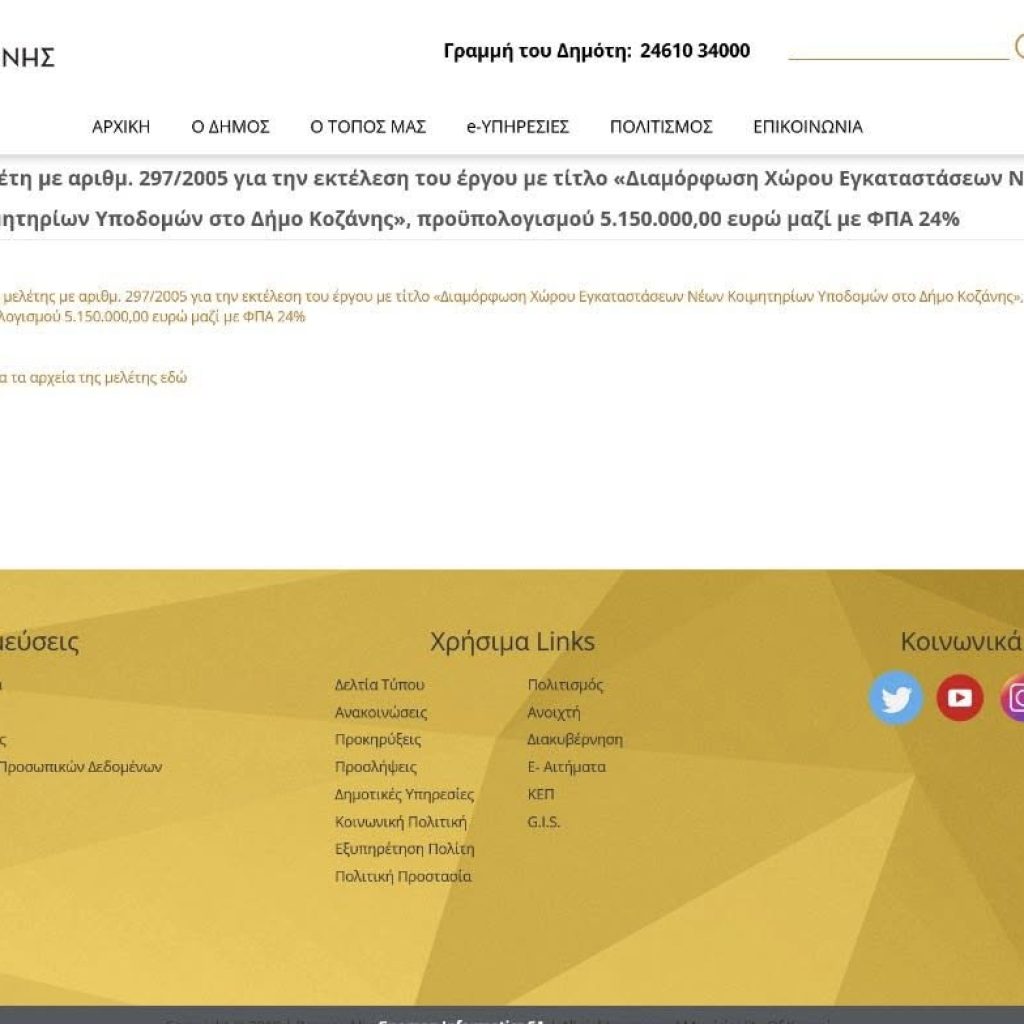Viewport: 1024px width, 1024px height.
Task: Open the G.I.S. footer link
Action: pyautogui.click(x=543, y=822)
